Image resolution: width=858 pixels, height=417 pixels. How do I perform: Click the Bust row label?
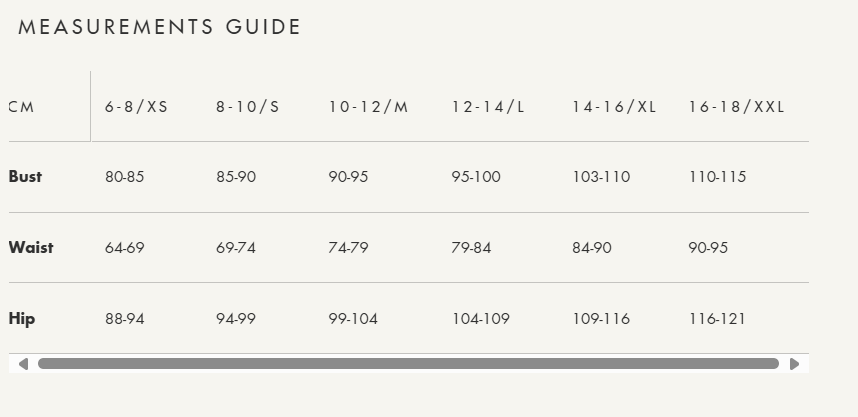click(25, 177)
